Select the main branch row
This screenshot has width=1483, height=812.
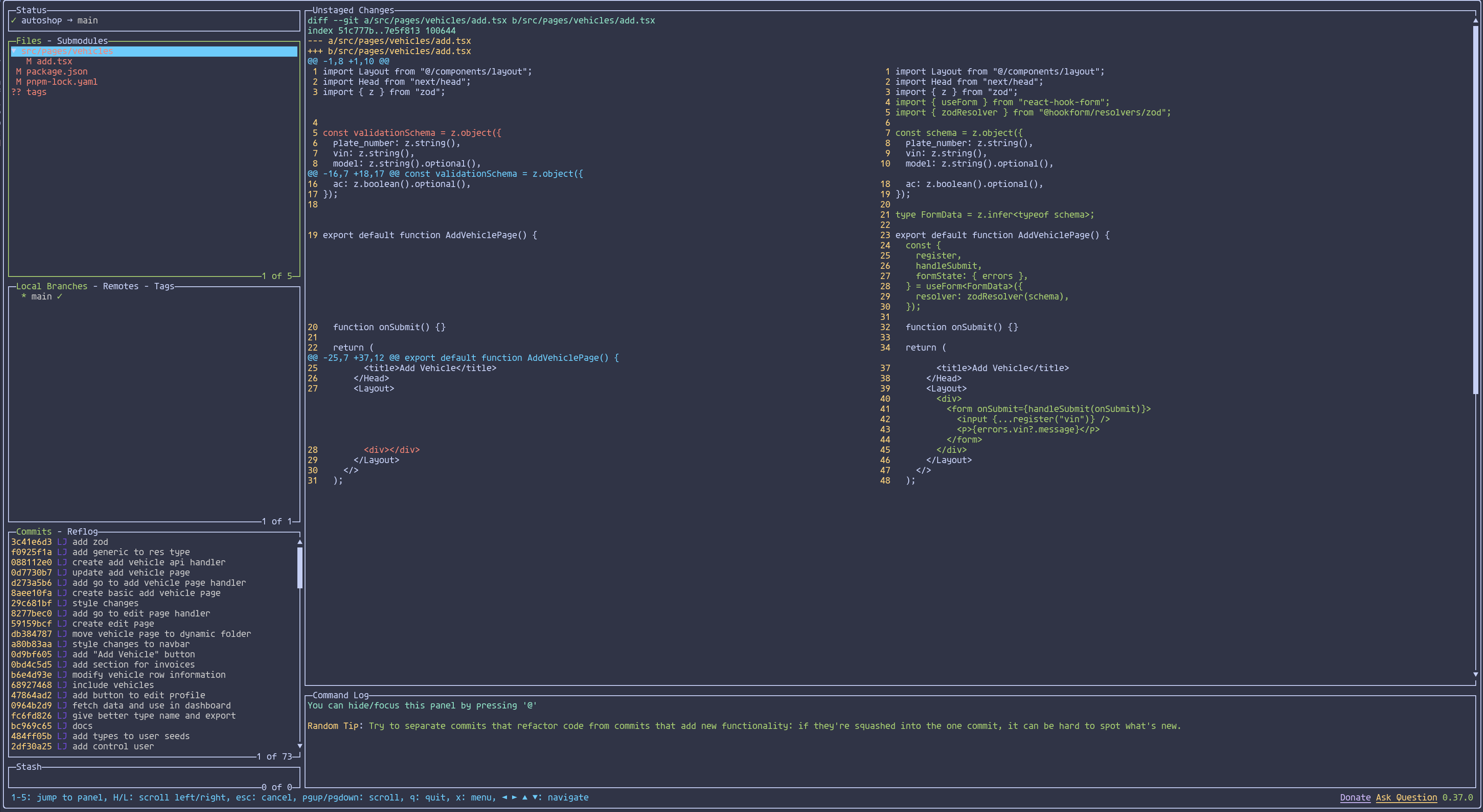(x=154, y=297)
